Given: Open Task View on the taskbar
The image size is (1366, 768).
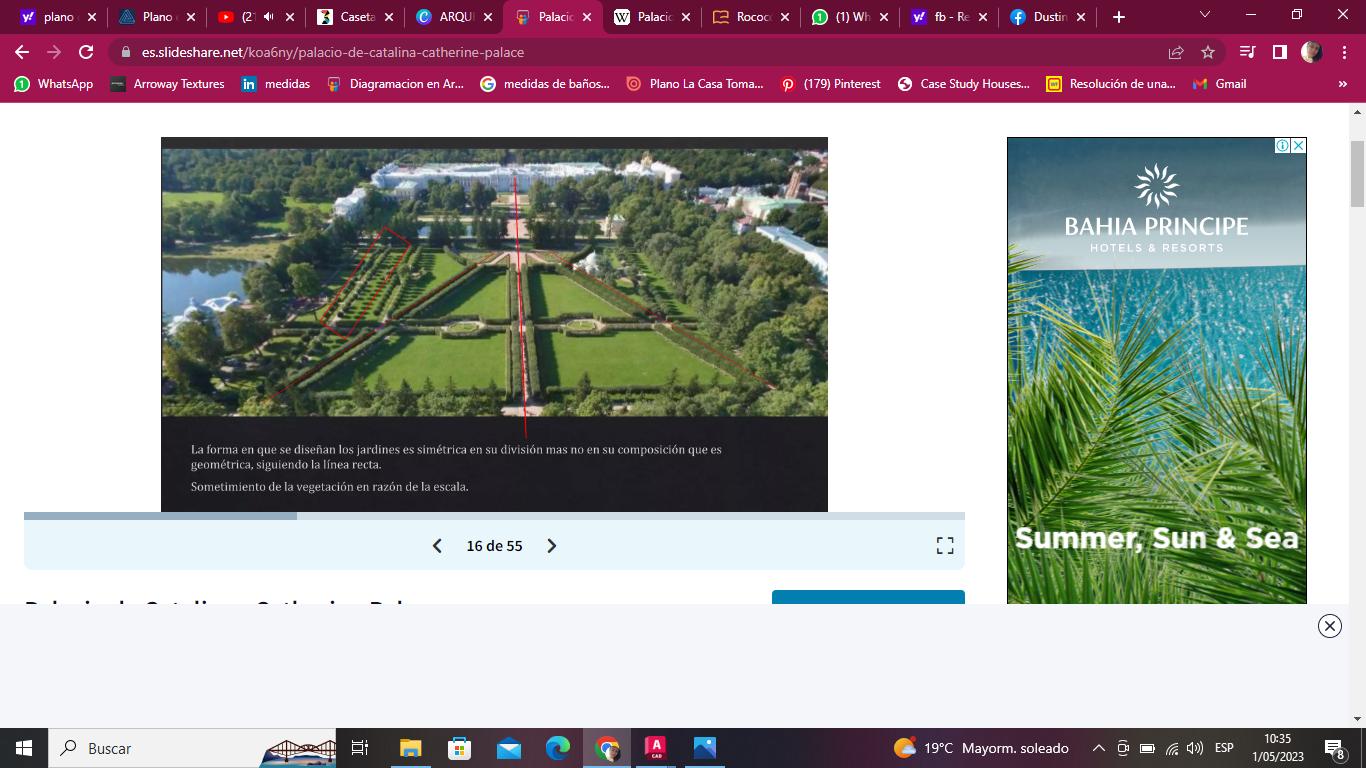Looking at the screenshot, I should point(360,748).
